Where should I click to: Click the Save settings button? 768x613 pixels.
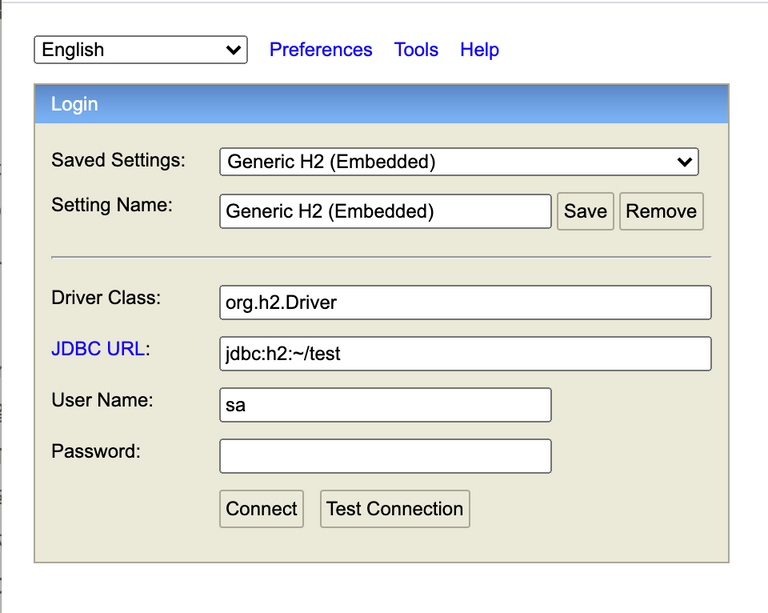point(585,211)
